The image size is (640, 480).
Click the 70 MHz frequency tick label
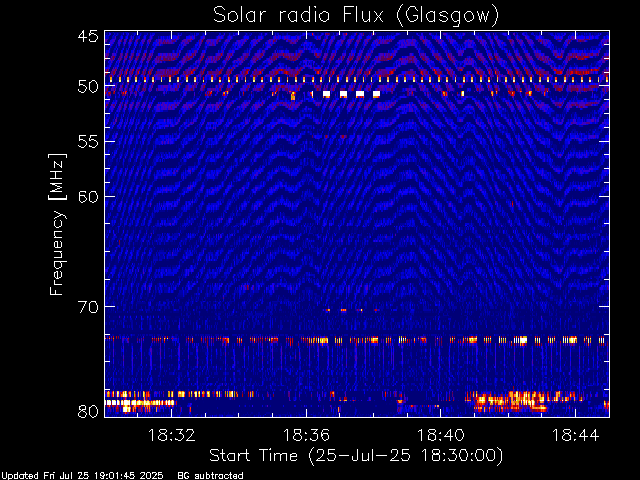pos(88,307)
